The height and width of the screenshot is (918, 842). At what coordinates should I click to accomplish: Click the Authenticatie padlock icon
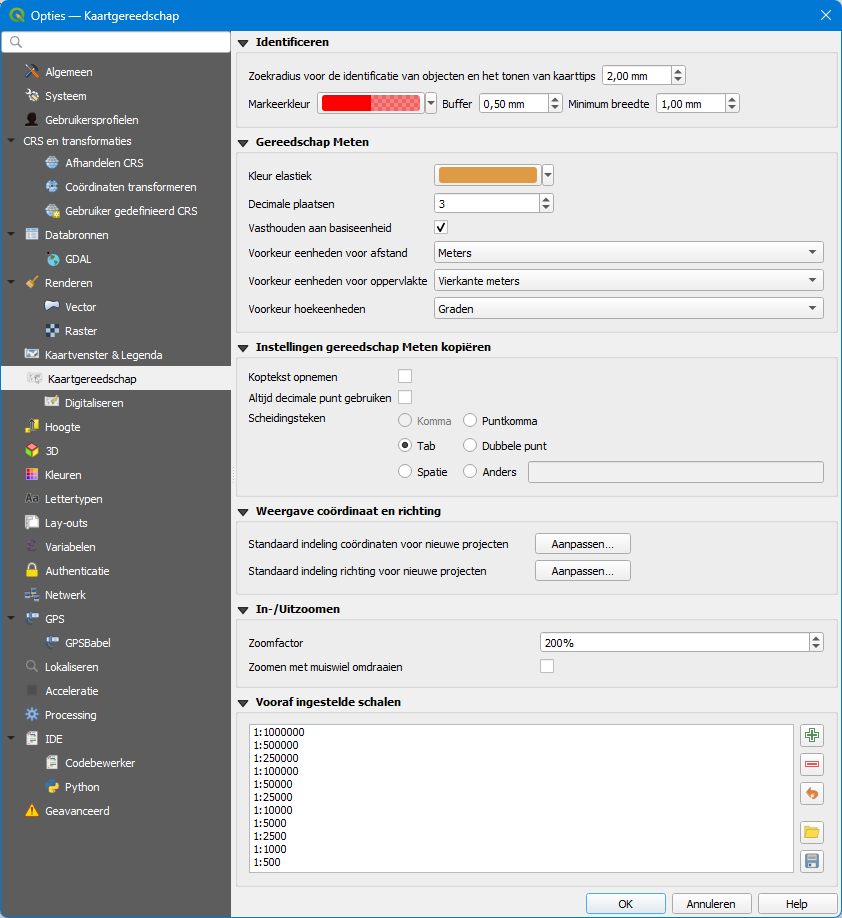(32, 570)
